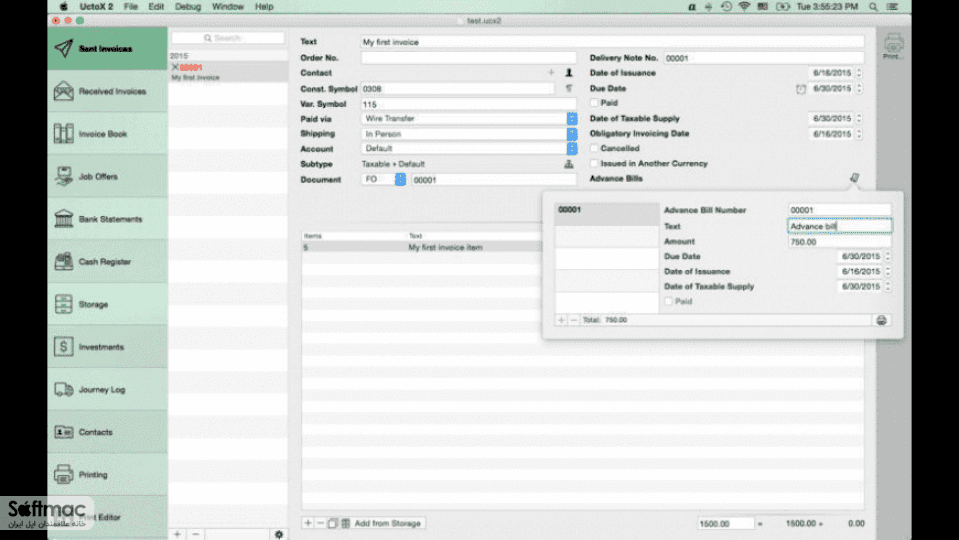
Task: Open the Help menu
Action: [x=264, y=7]
